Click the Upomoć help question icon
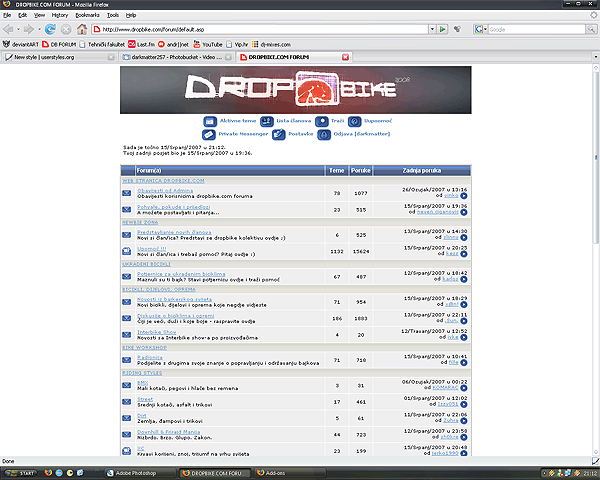Viewport: 600px width, 480px height. (x=354, y=121)
